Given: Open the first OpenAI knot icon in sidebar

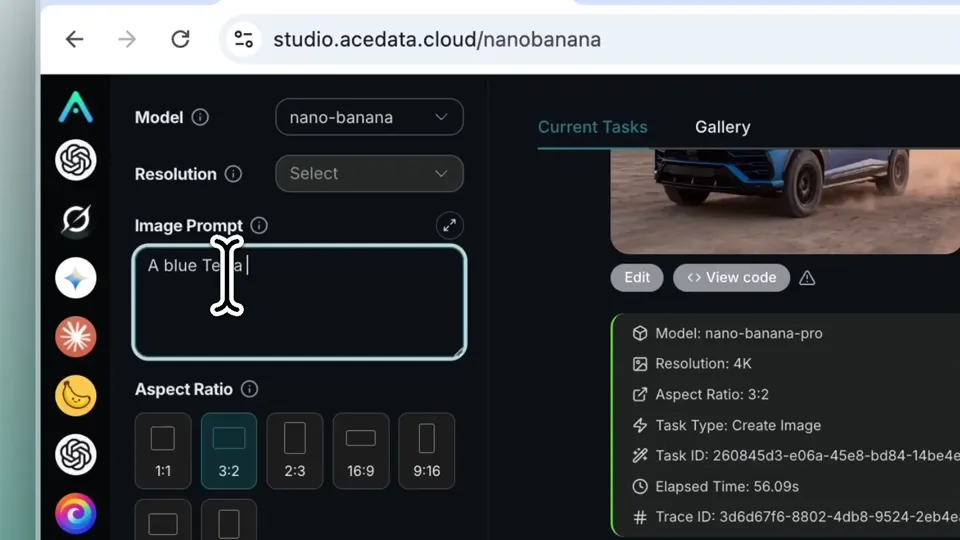Looking at the screenshot, I should (x=76, y=160).
